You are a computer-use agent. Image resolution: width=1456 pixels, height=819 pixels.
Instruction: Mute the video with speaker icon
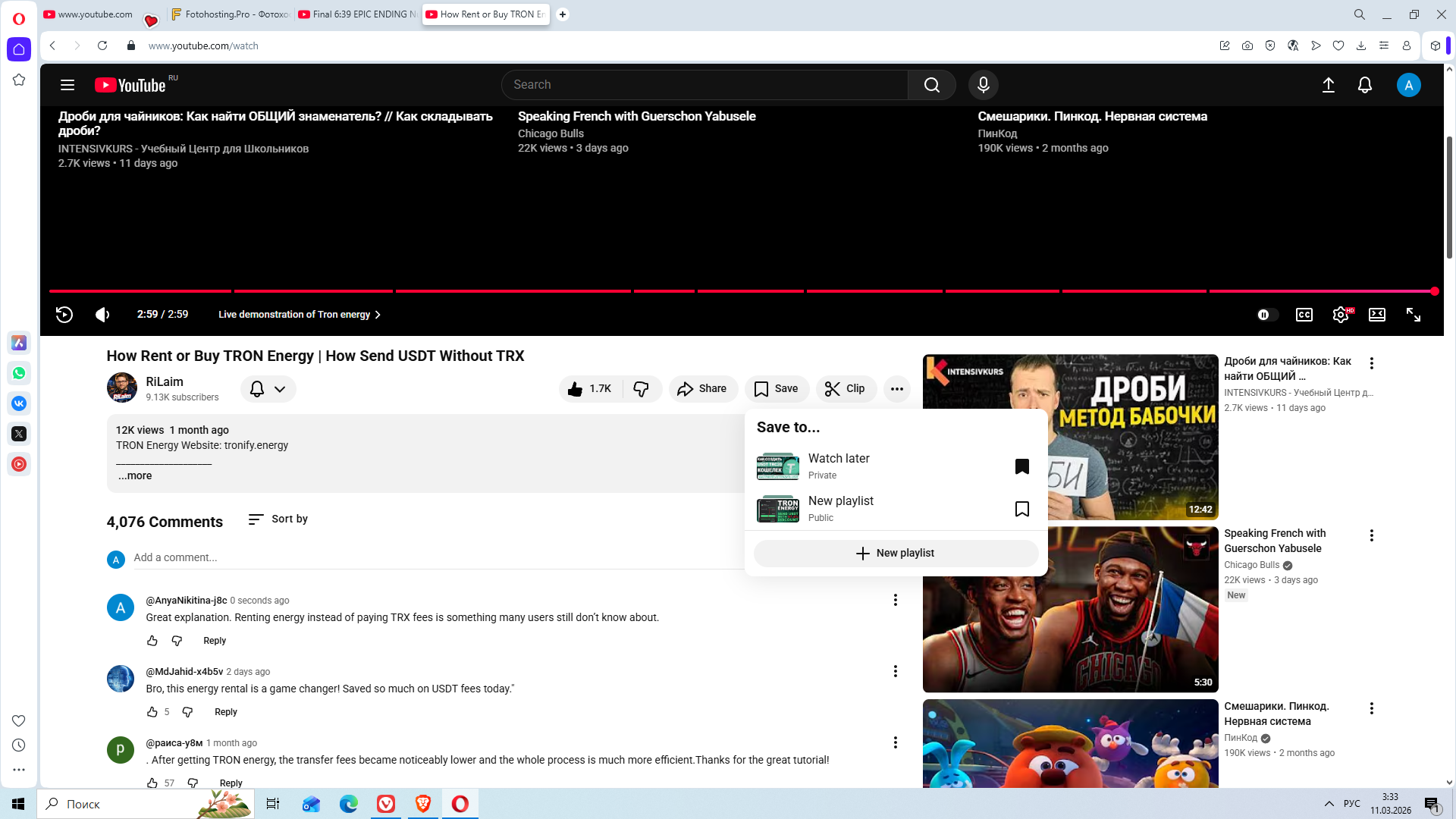[102, 315]
